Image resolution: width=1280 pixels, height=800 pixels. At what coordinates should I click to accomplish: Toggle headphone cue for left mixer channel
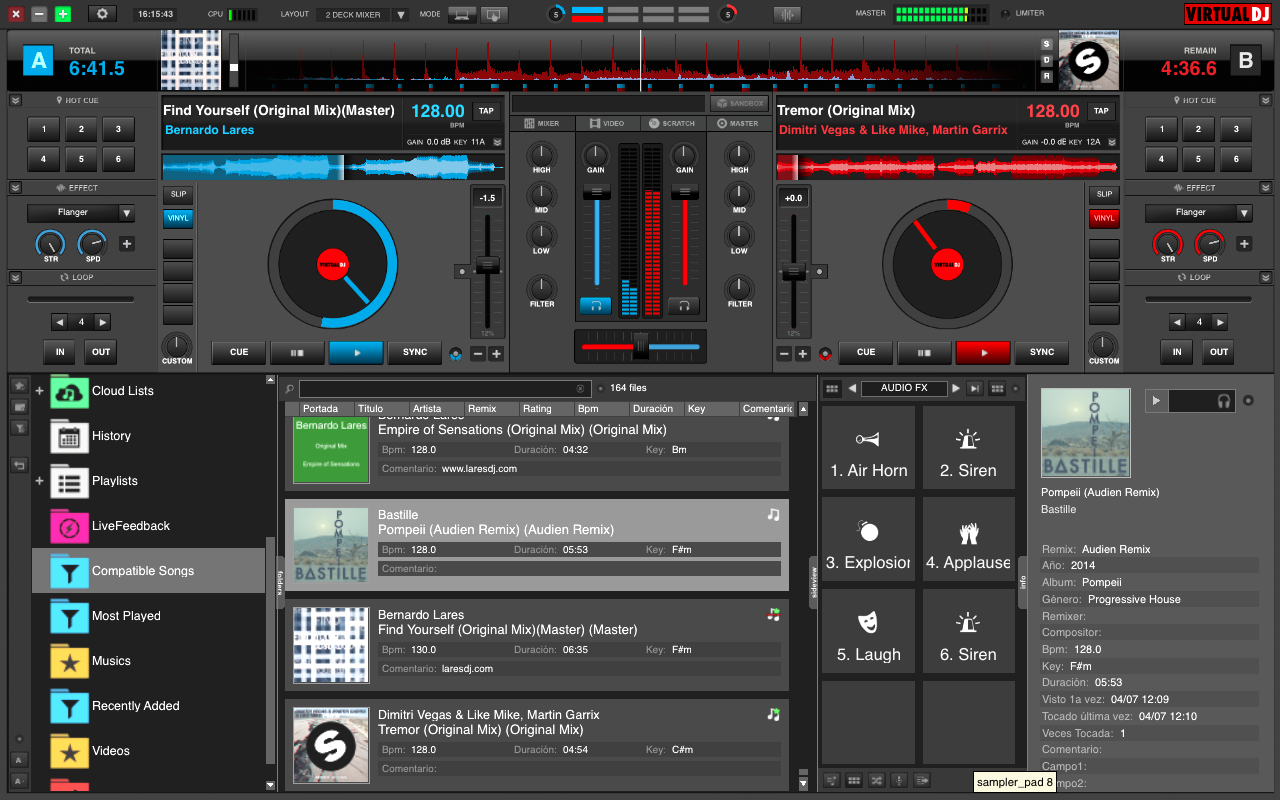(x=595, y=306)
